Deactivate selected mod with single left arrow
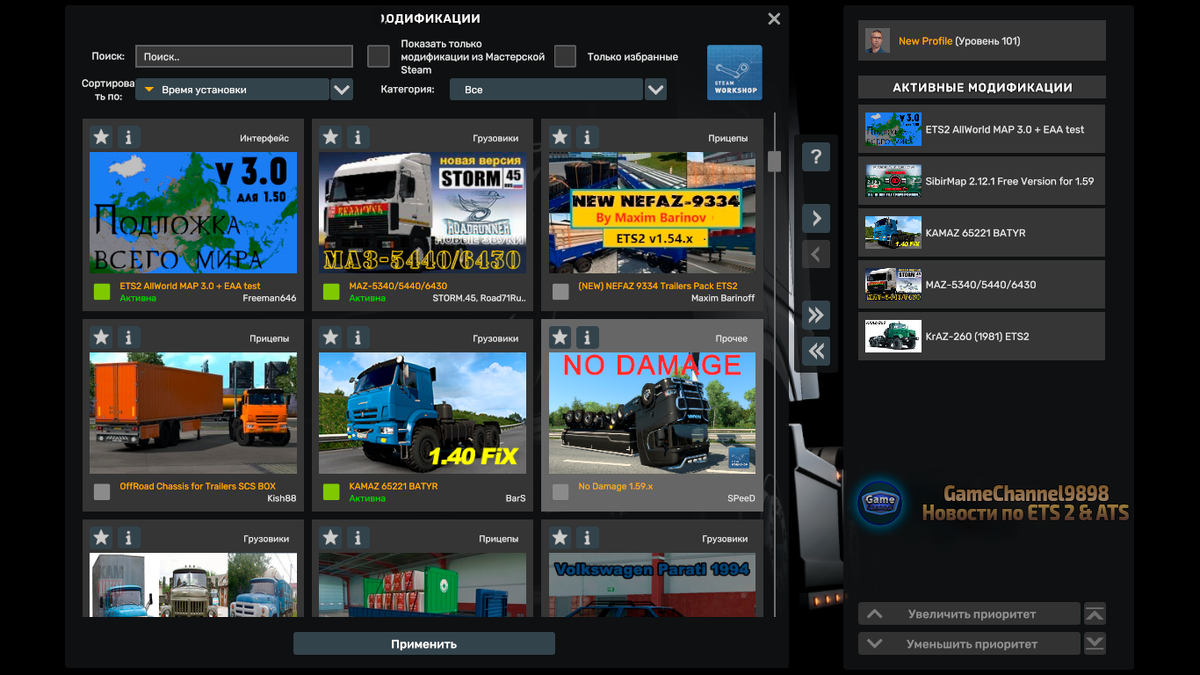1200x675 pixels. click(x=816, y=254)
